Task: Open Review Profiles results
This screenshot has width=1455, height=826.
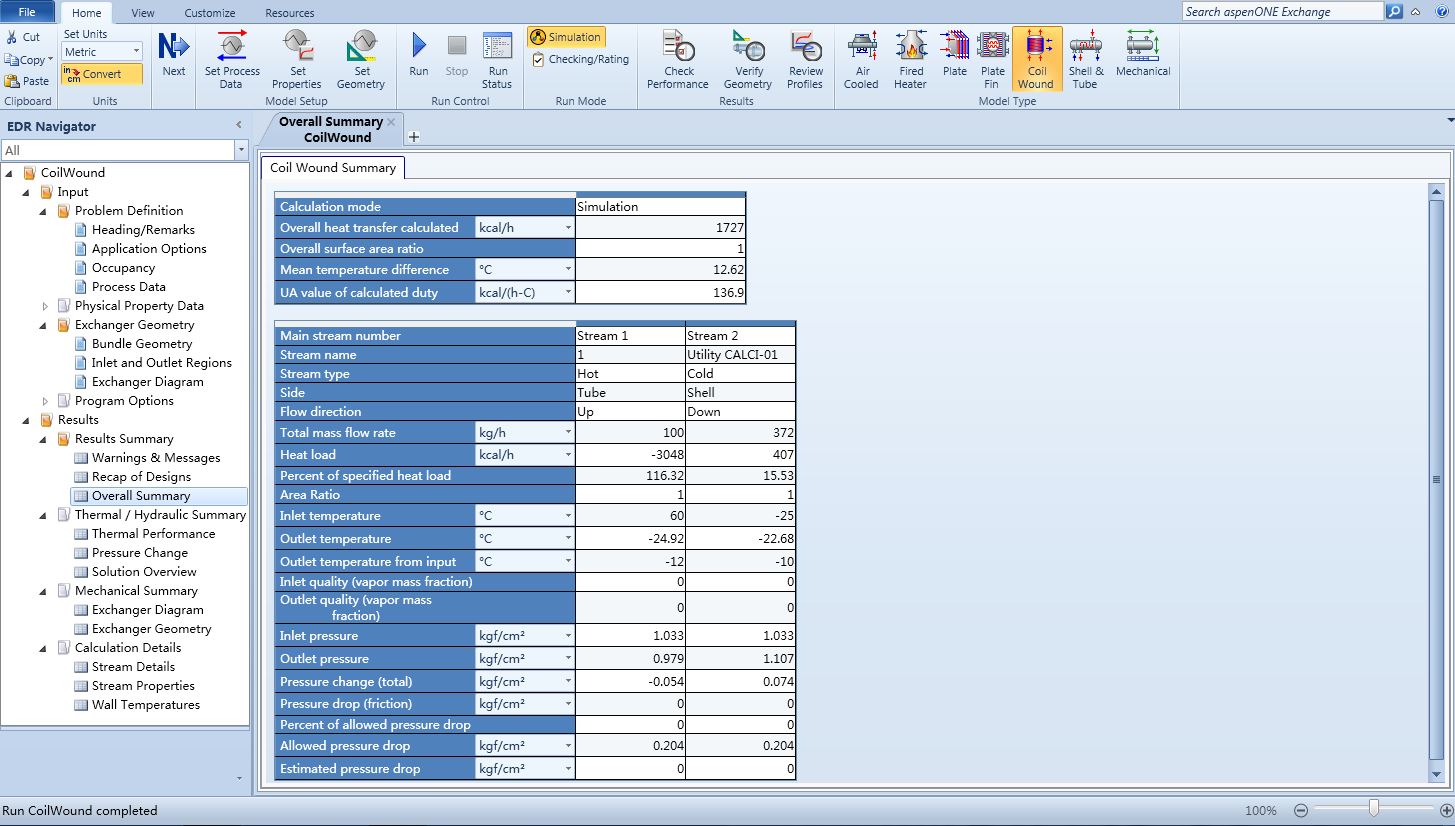Action: pyautogui.click(x=805, y=60)
